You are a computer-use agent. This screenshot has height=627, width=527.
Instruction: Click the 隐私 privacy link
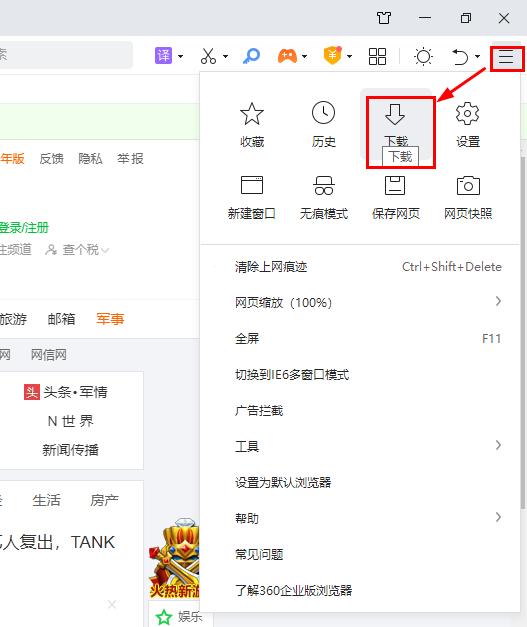pos(90,159)
